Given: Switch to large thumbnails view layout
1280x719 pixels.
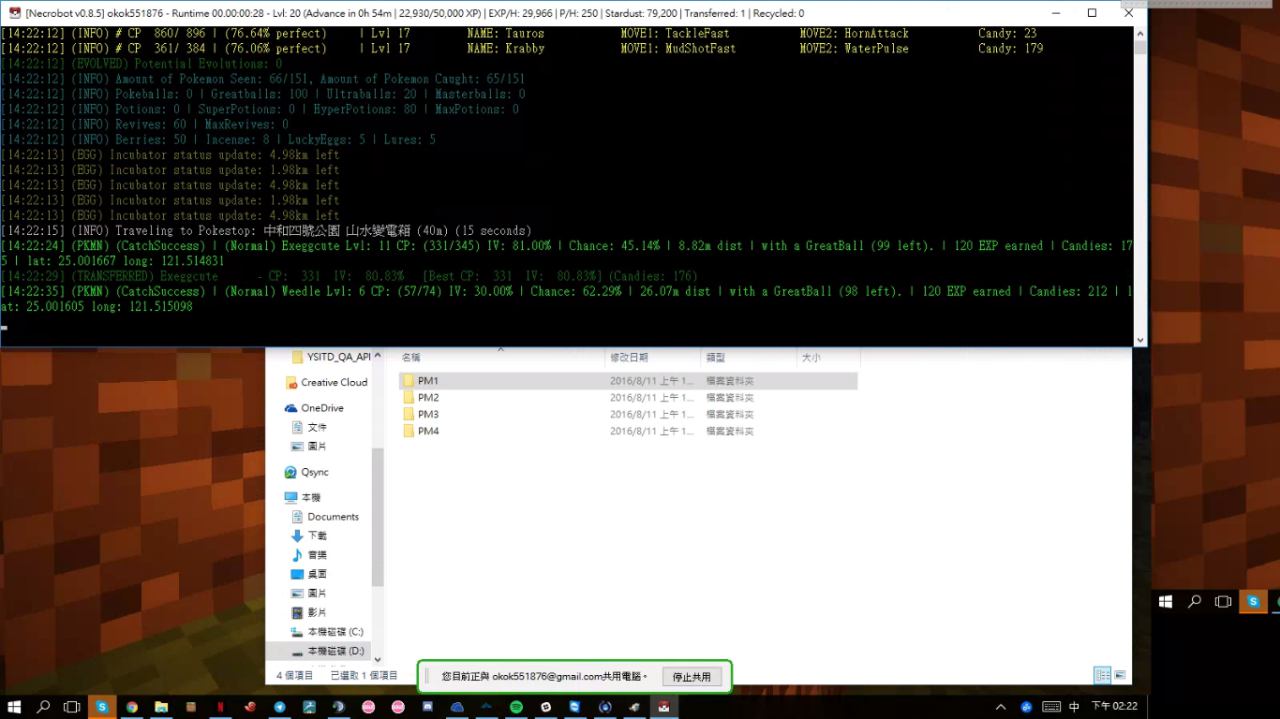Looking at the screenshot, I should (x=1120, y=675).
